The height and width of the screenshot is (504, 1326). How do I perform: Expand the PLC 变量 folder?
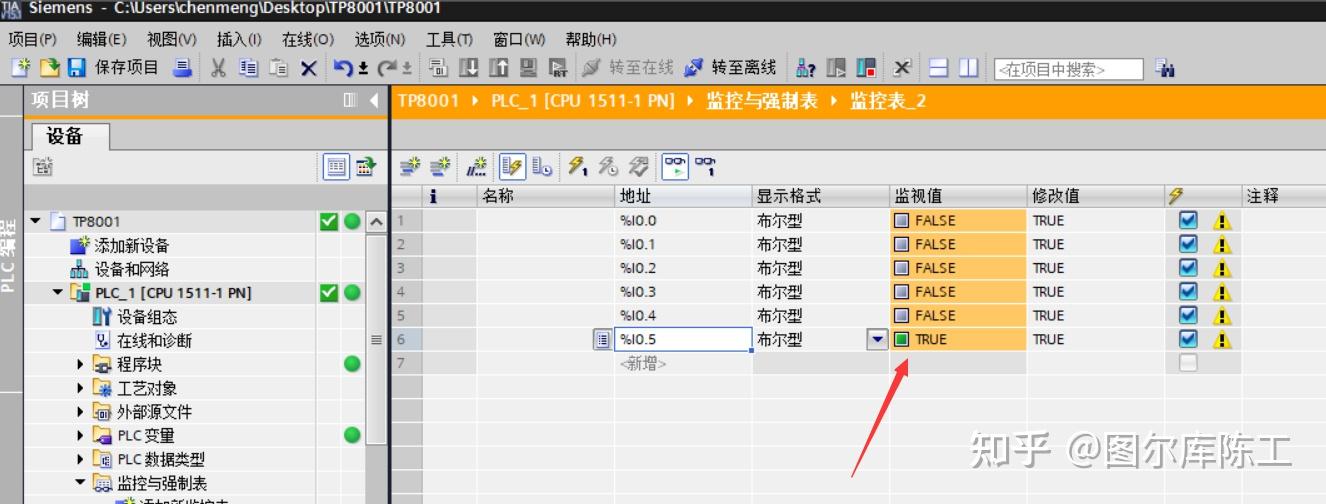[81, 435]
